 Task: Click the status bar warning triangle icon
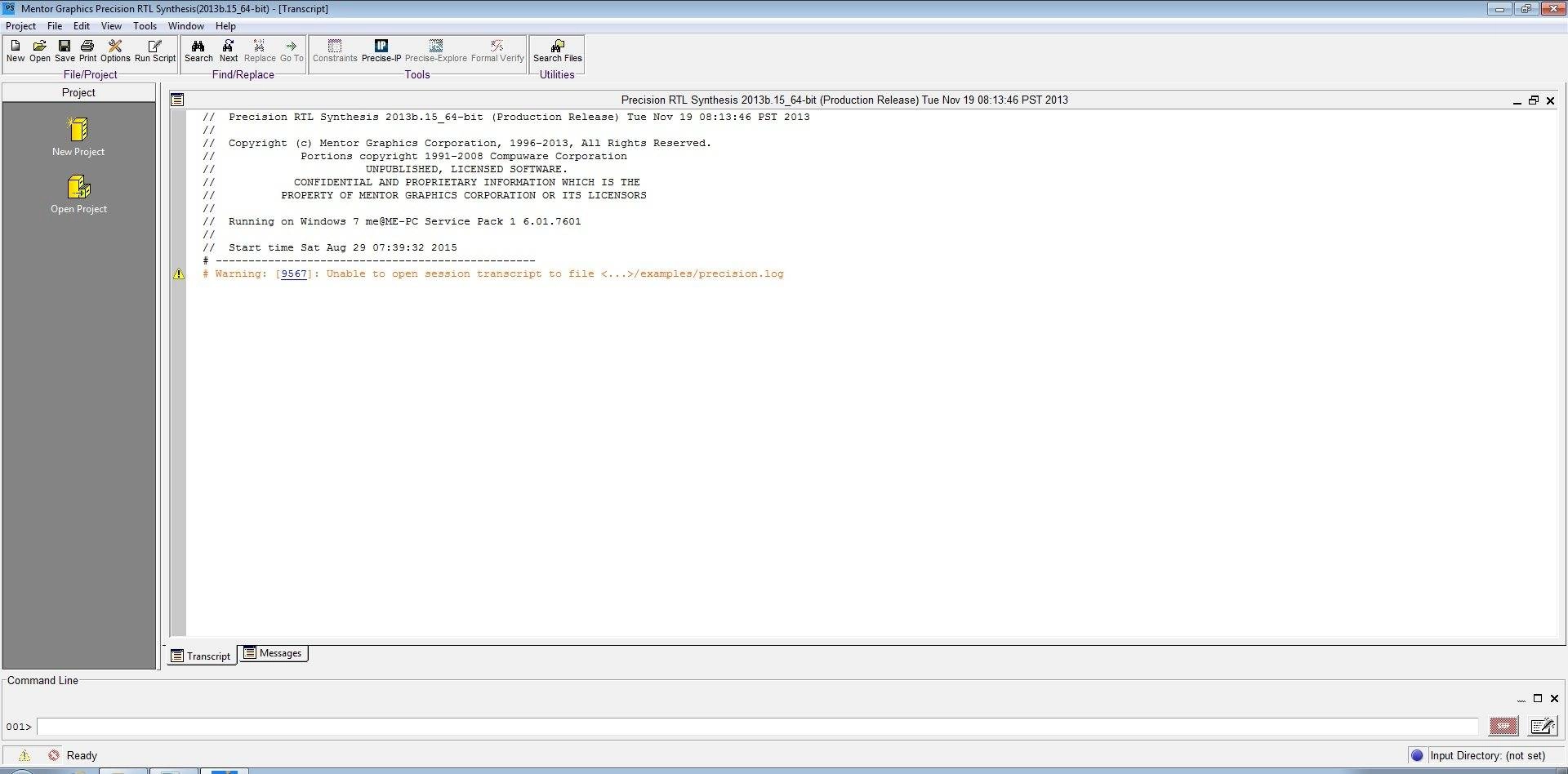[24, 756]
